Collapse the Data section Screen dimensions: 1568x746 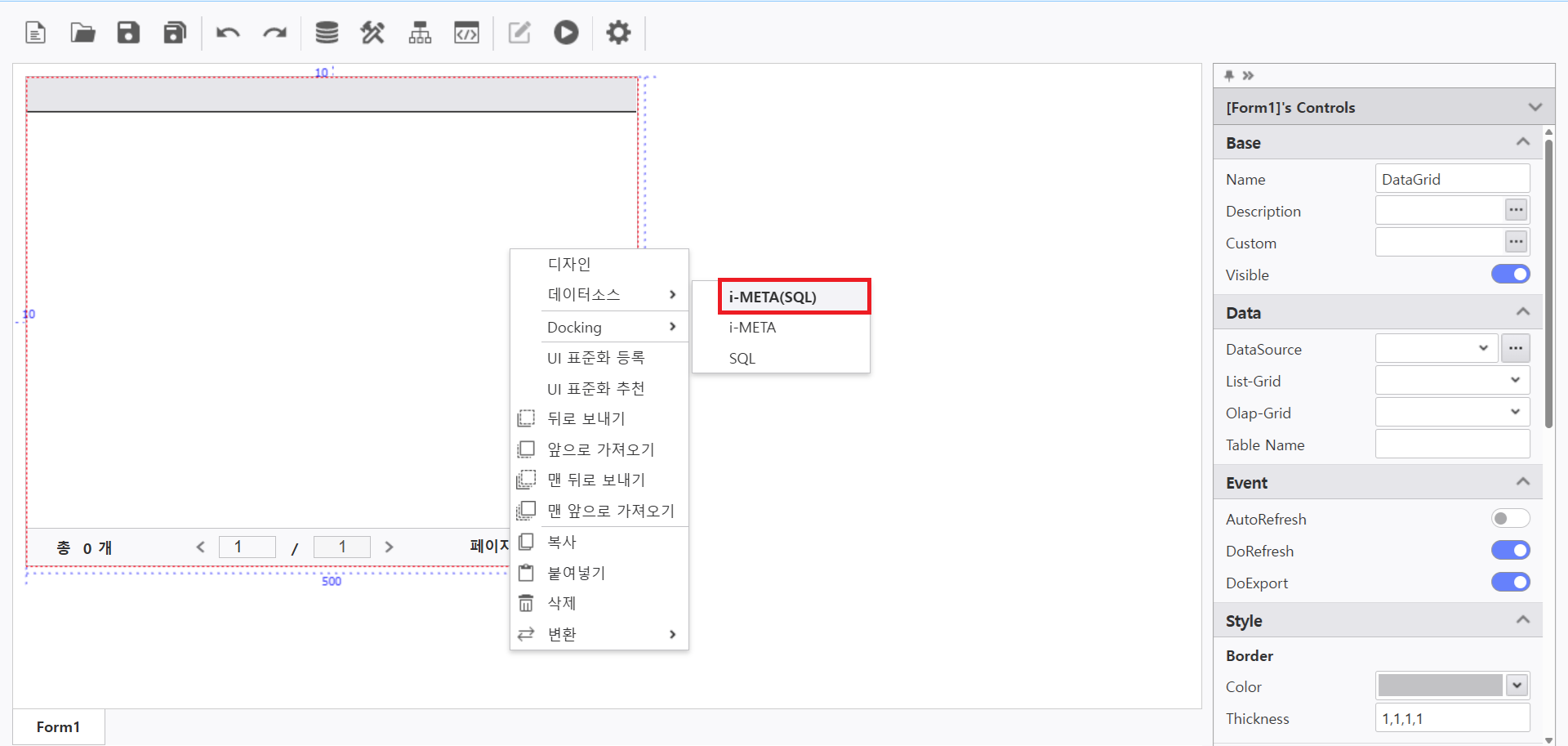(x=1522, y=312)
